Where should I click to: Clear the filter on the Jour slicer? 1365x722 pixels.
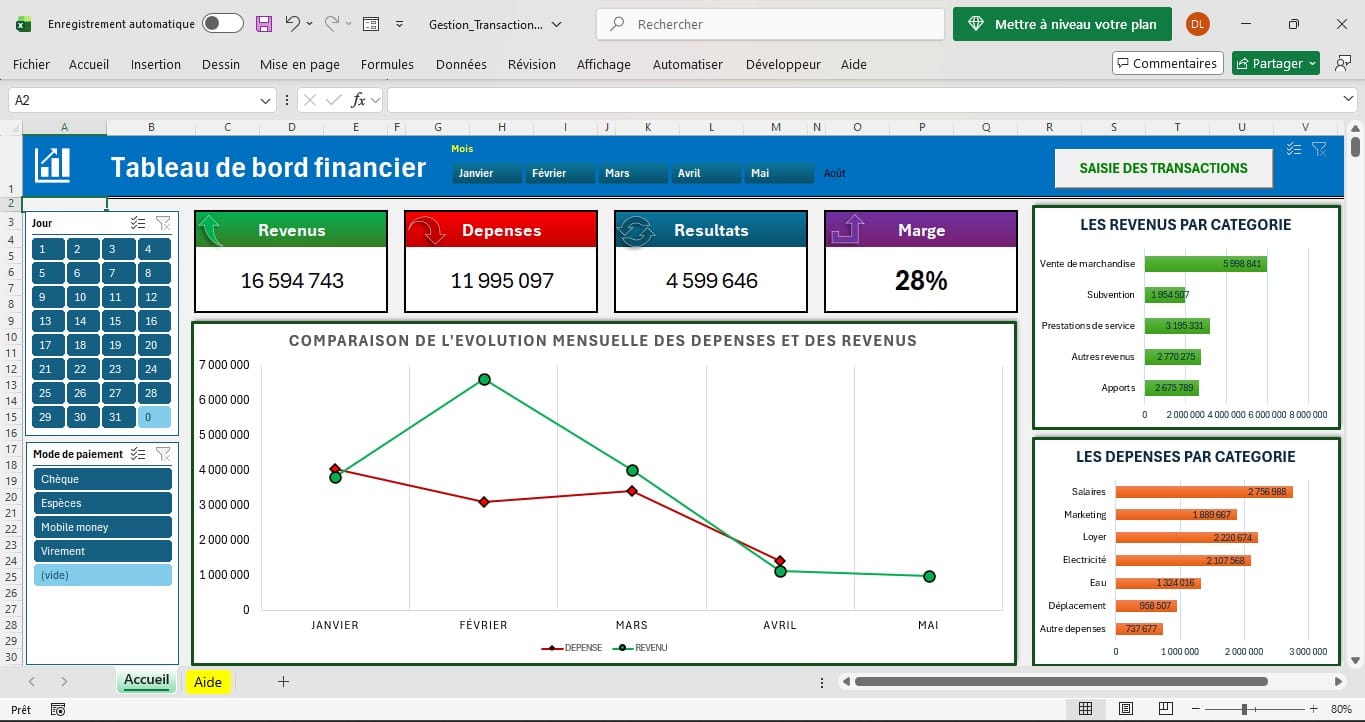(163, 223)
